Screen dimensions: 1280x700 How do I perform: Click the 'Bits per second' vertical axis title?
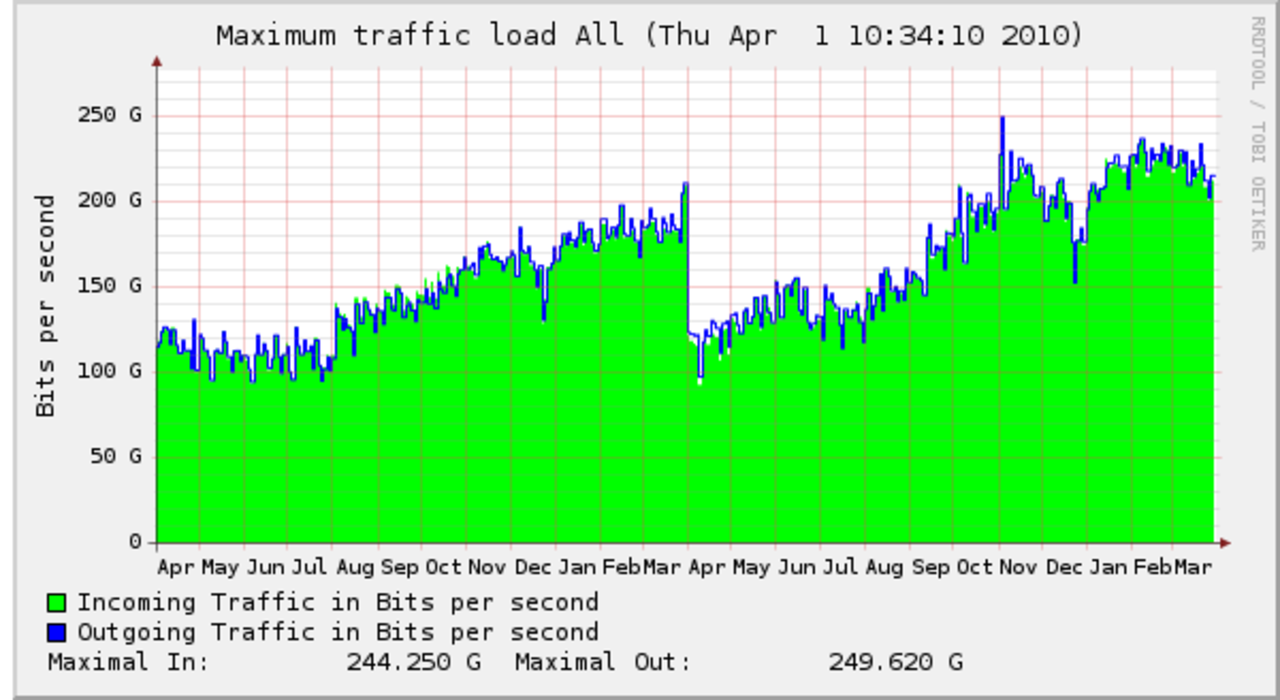tap(46, 306)
